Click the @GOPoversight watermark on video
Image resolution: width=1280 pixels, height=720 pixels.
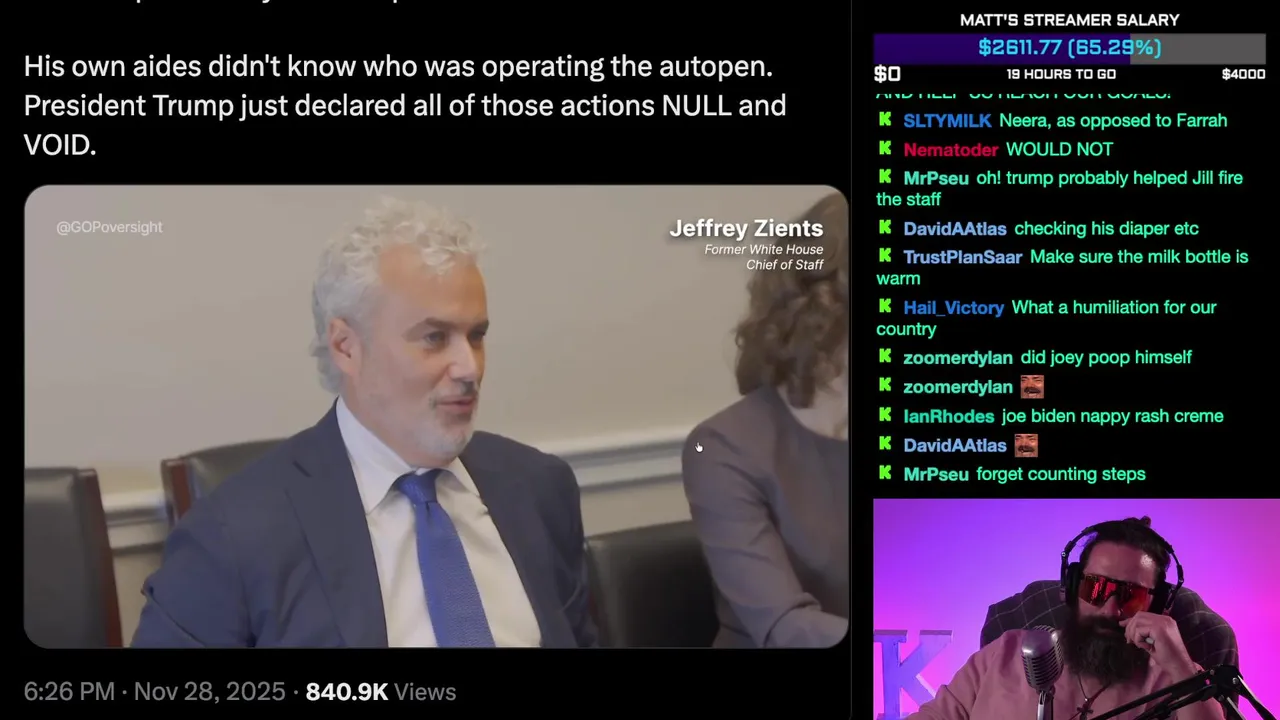point(109,227)
